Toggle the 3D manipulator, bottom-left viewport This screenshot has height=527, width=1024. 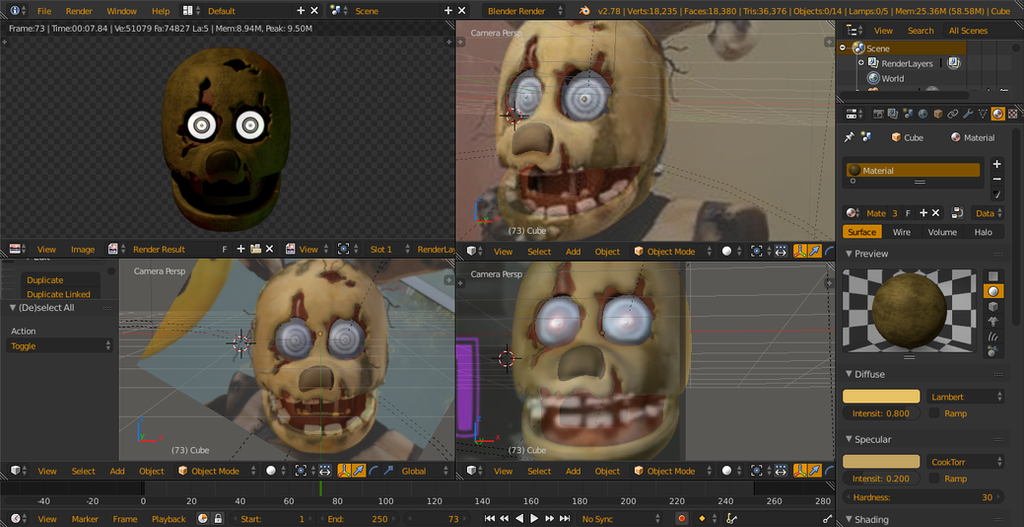[x=344, y=471]
